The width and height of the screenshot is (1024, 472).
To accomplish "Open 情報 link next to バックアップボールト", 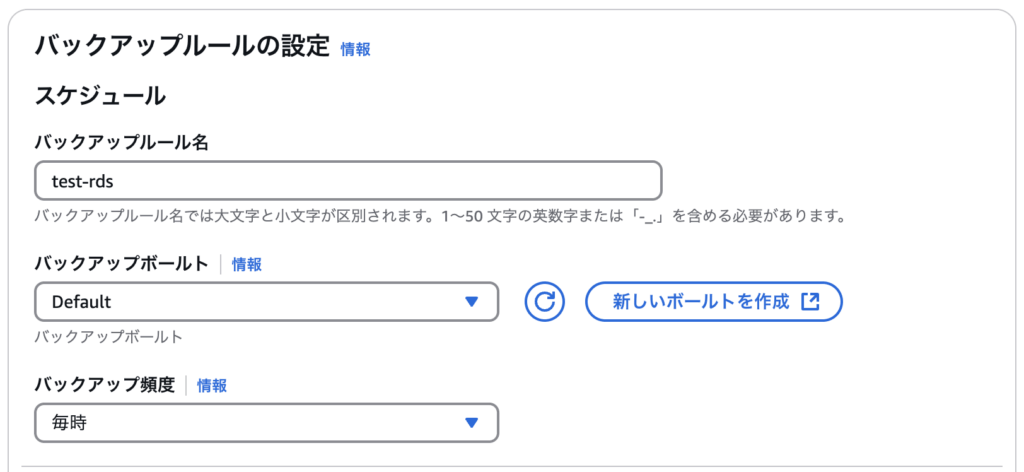I will click(x=247, y=264).
